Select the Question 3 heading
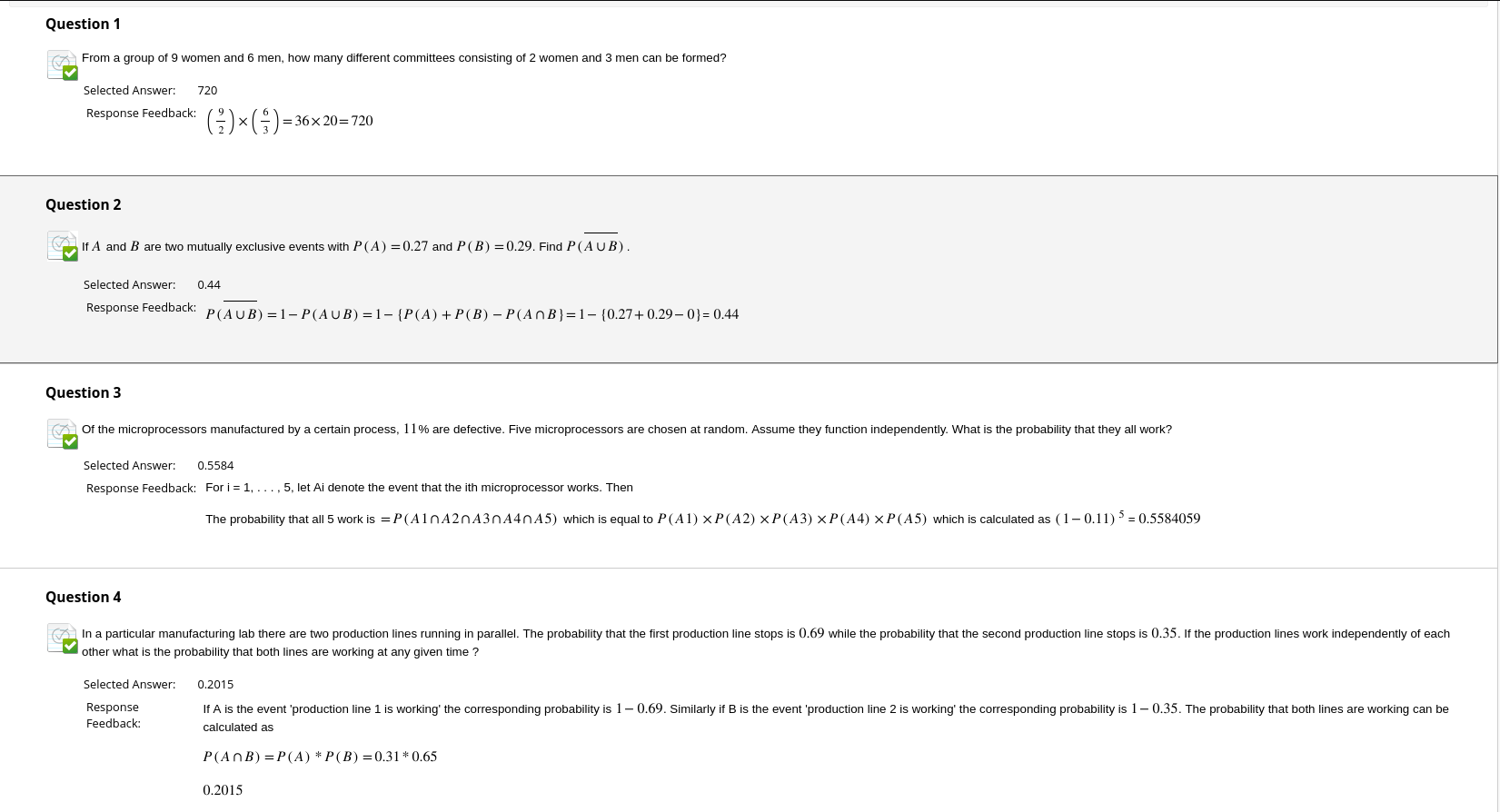The image size is (1500, 812). 83,392
